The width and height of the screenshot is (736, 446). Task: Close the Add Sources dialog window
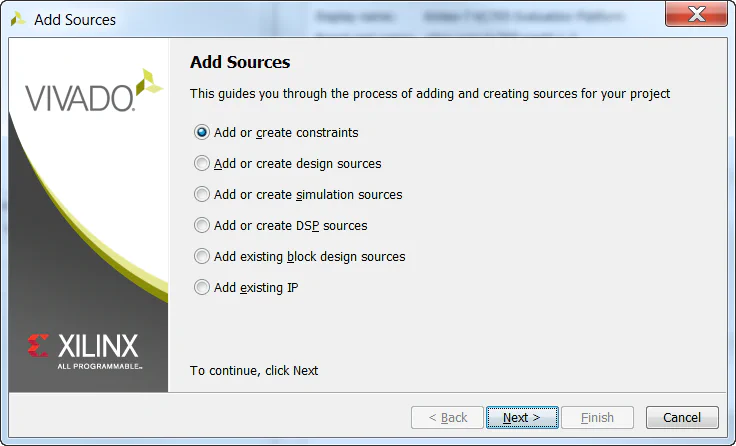click(x=695, y=16)
